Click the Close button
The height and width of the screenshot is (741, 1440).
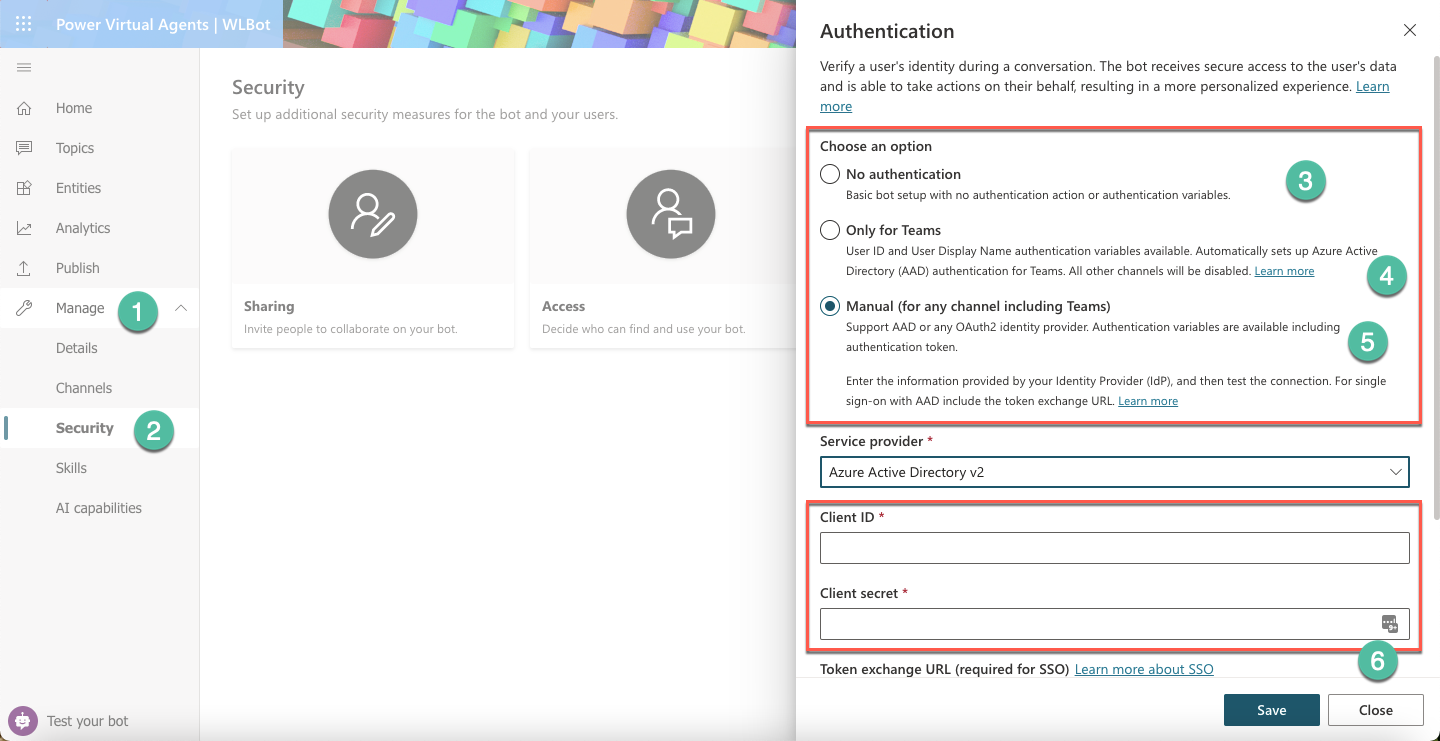point(1376,710)
